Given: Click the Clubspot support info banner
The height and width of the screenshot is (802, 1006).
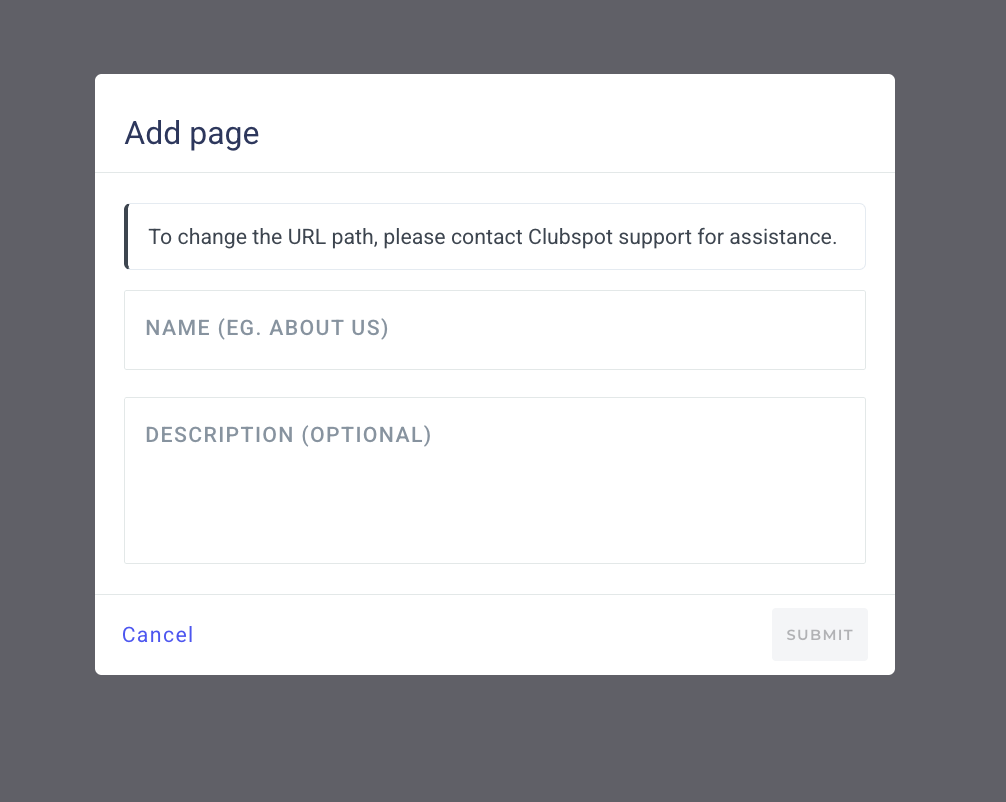Looking at the screenshot, I should pyautogui.click(x=494, y=237).
